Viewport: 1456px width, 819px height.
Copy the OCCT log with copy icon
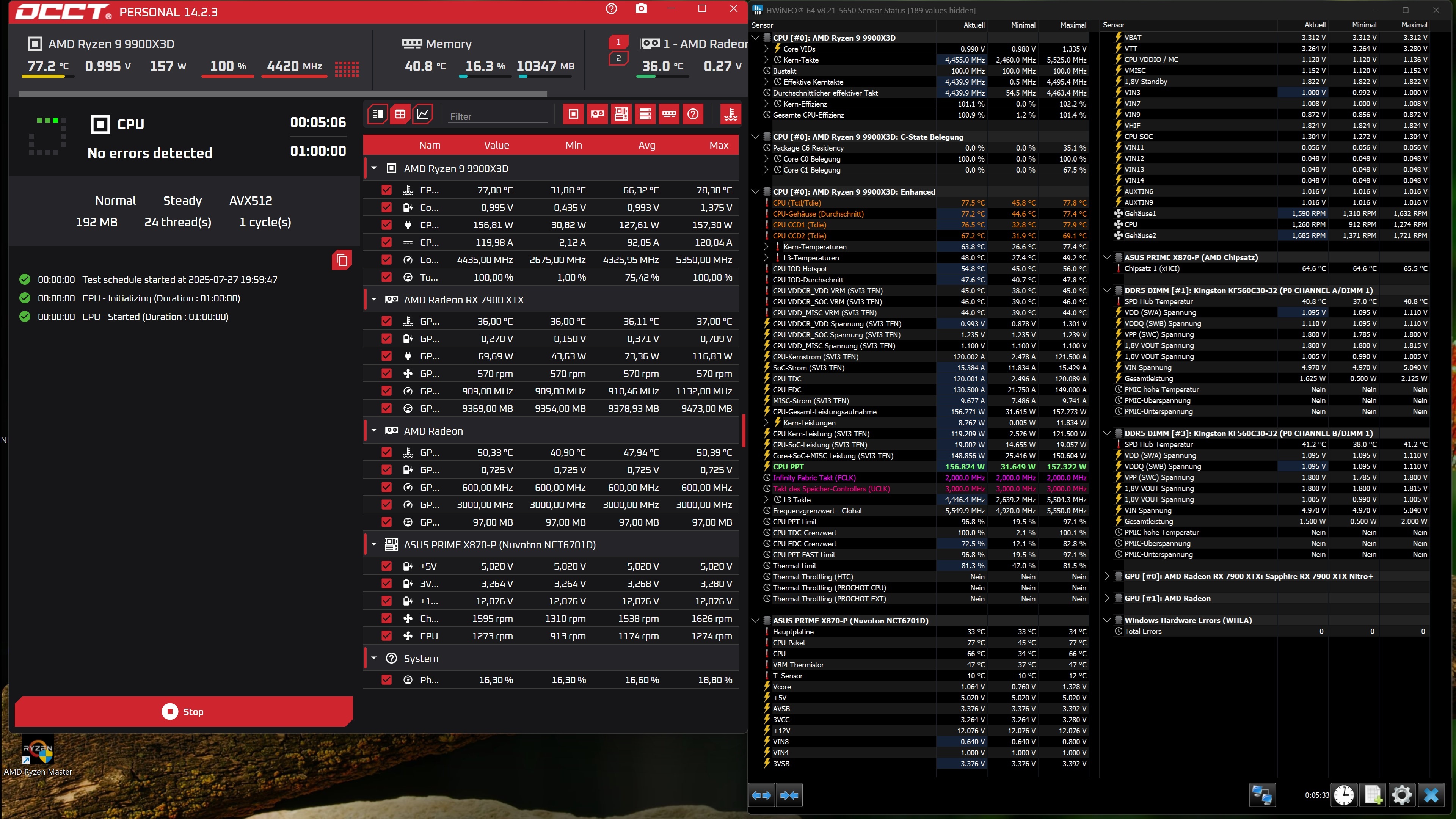pos(341,259)
